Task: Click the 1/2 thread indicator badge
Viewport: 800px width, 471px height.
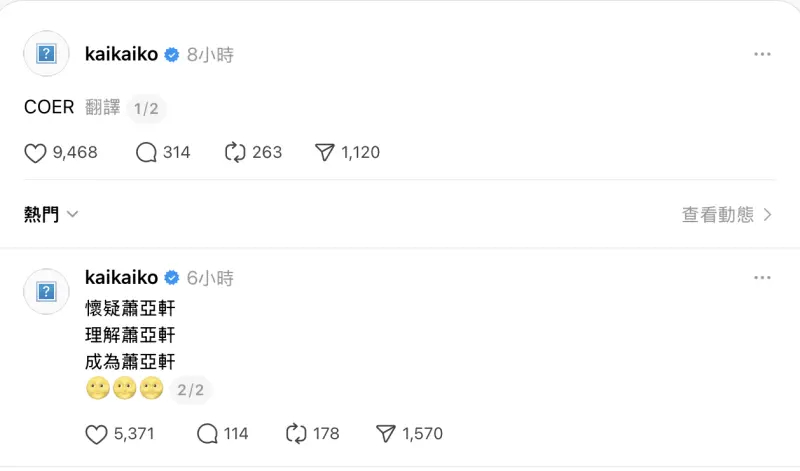Action: pyautogui.click(x=146, y=109)
